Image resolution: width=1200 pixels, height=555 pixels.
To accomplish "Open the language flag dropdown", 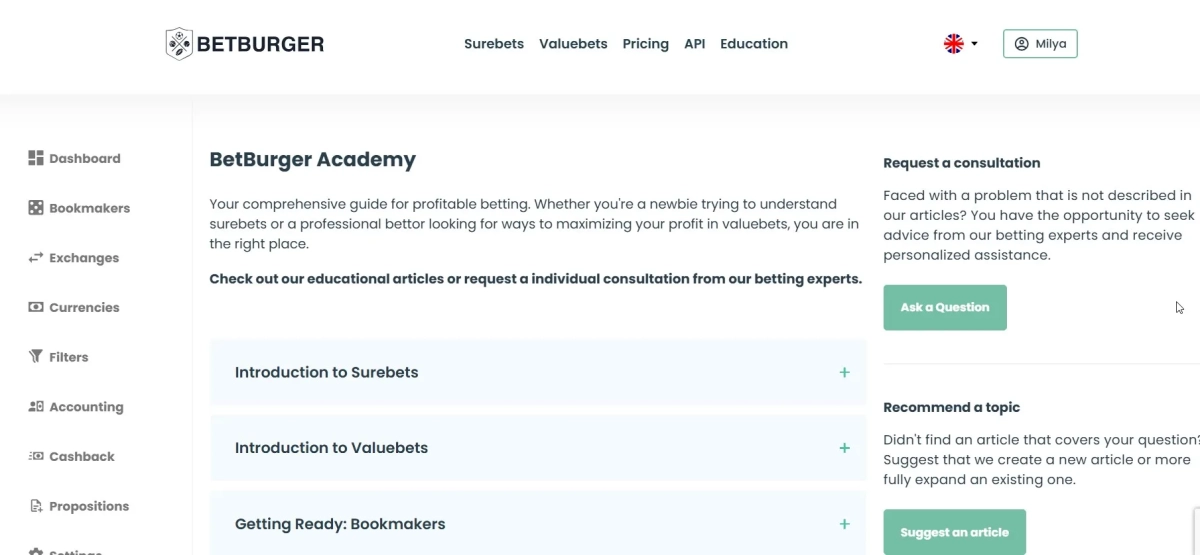I will click(960, 44).
